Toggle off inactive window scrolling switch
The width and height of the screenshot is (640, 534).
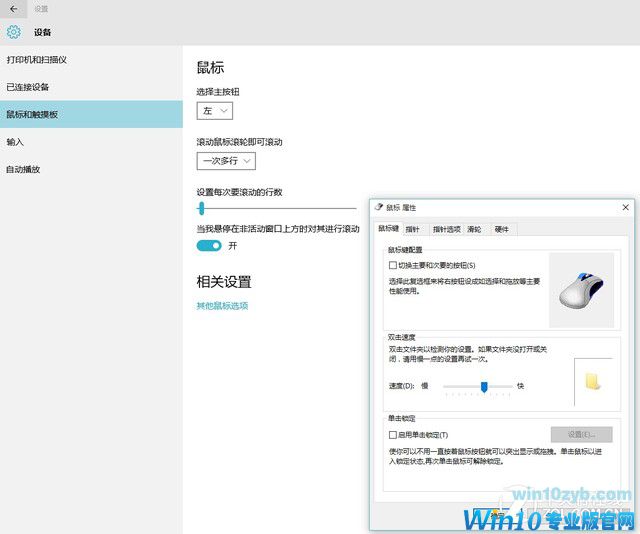(x=209, y=245)
